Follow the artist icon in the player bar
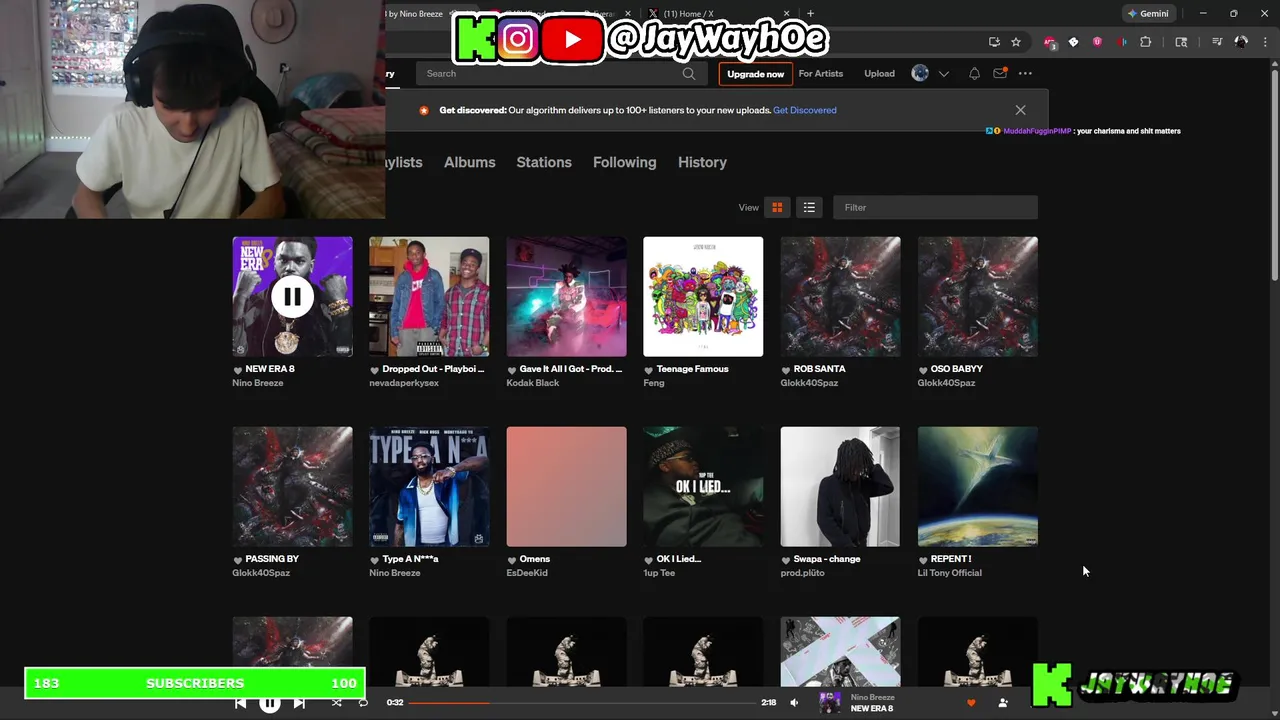 [x=1003, y=703]
